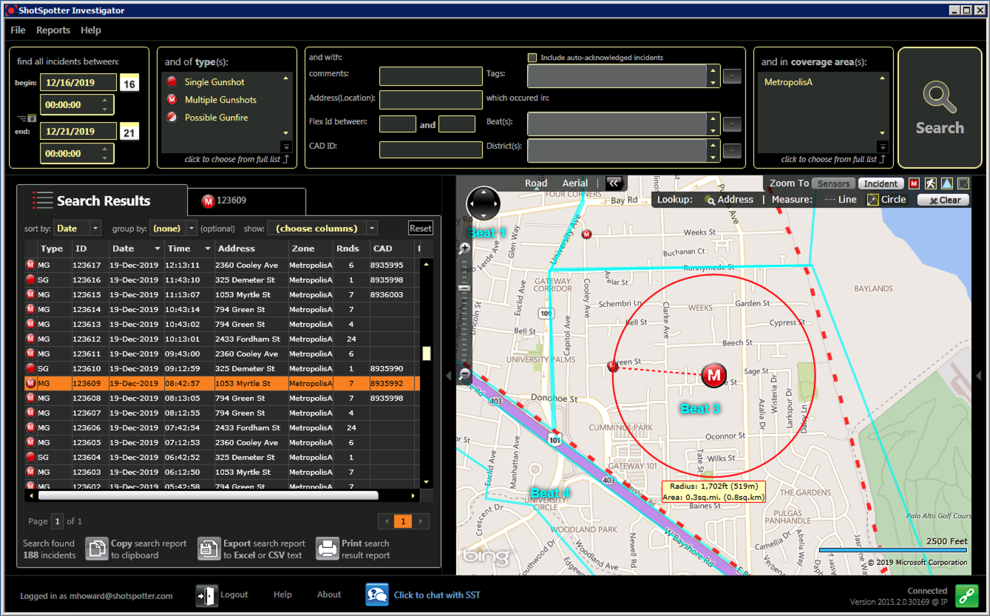This screenshot has width=990, height=616.
Task: Click the map zoom-in magnifier plus icon
Action: (x=465, y=249)
